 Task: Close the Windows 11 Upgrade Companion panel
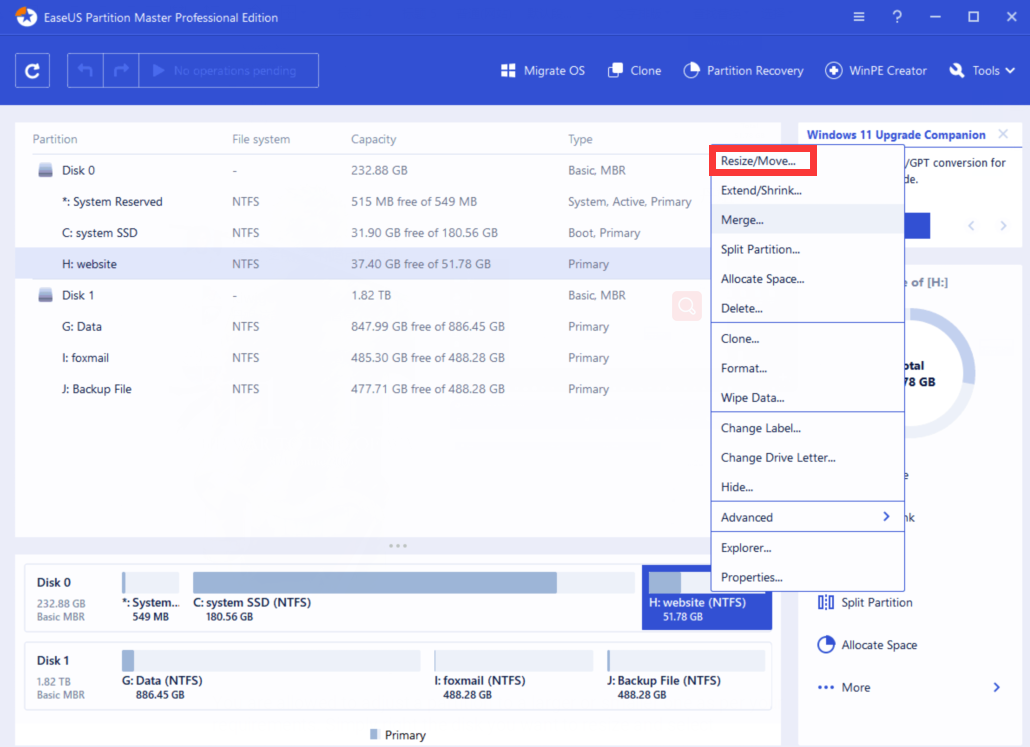click(1003, 134)
